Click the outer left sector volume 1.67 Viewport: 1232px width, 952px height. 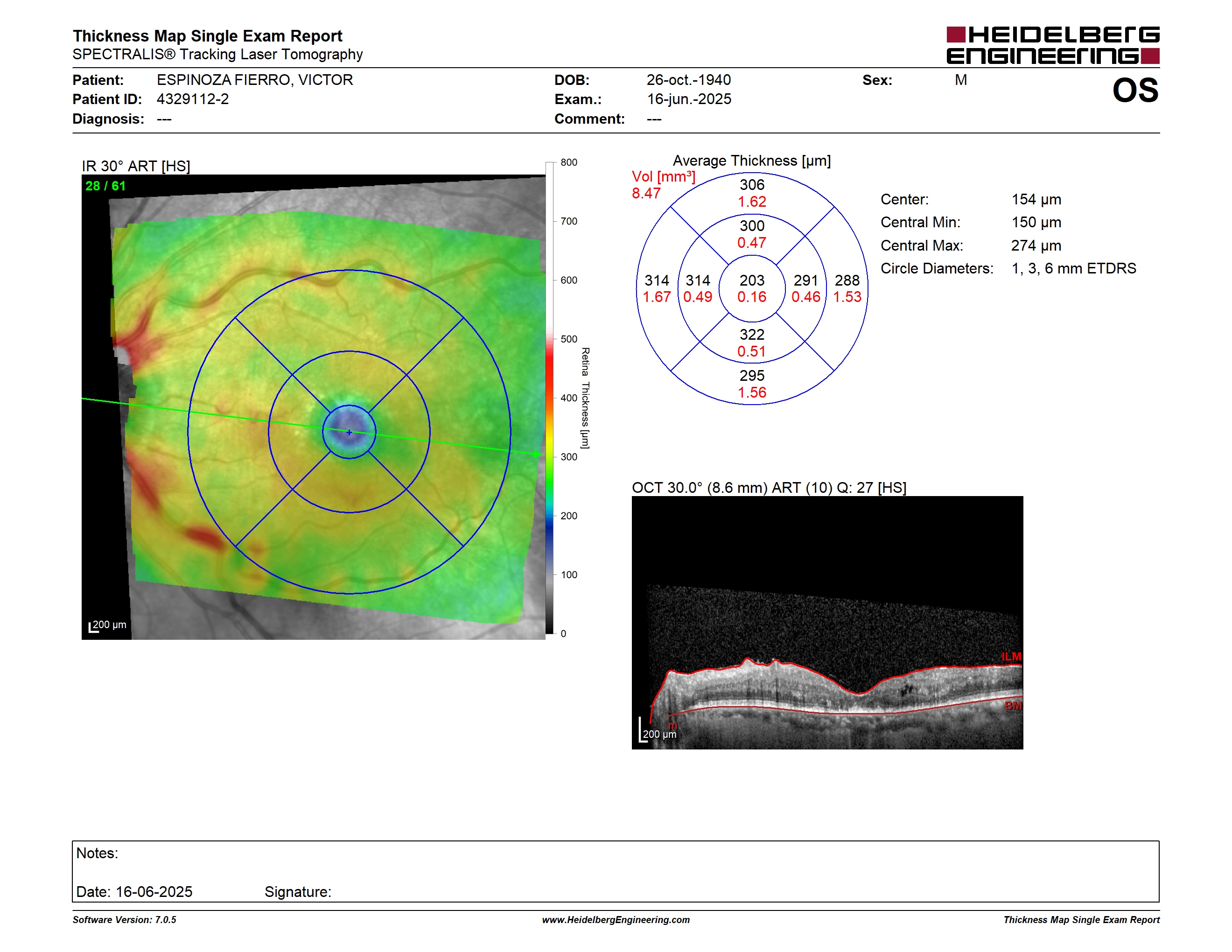point(657,297)
